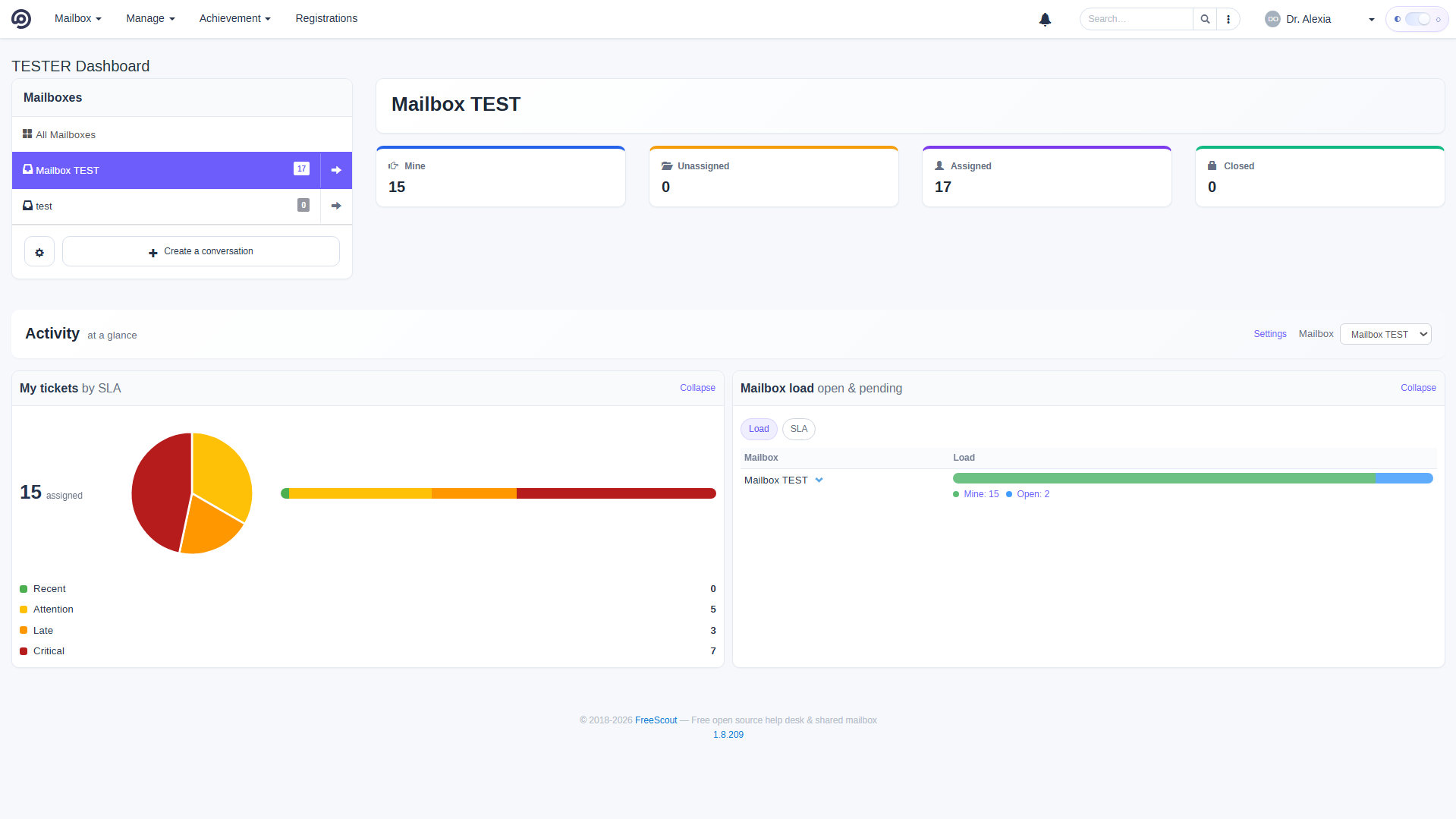
Task: Click green Recent legend swatch
Action: [x=24, y=589]
